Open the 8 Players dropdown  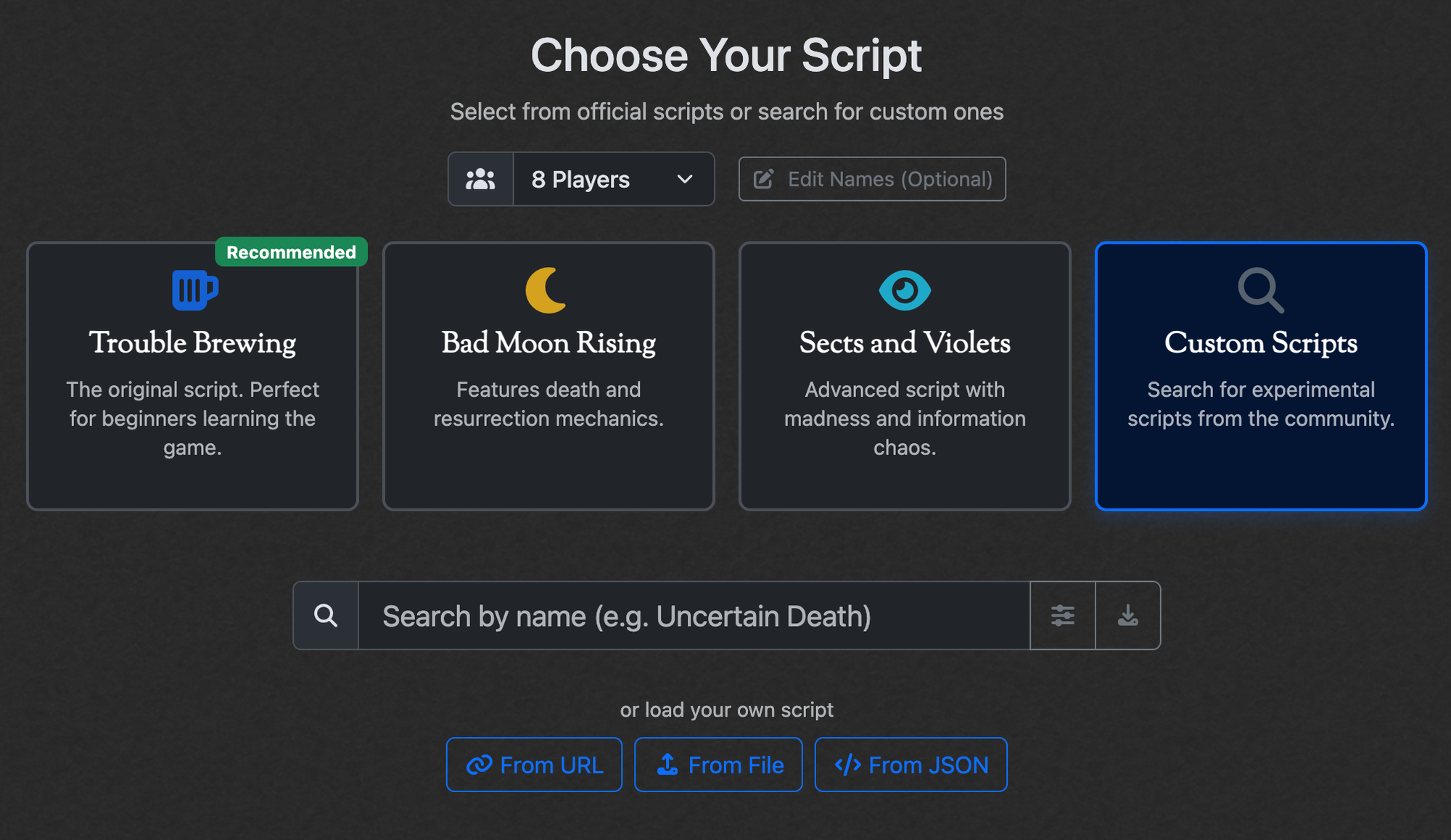[x=580, y=178]
